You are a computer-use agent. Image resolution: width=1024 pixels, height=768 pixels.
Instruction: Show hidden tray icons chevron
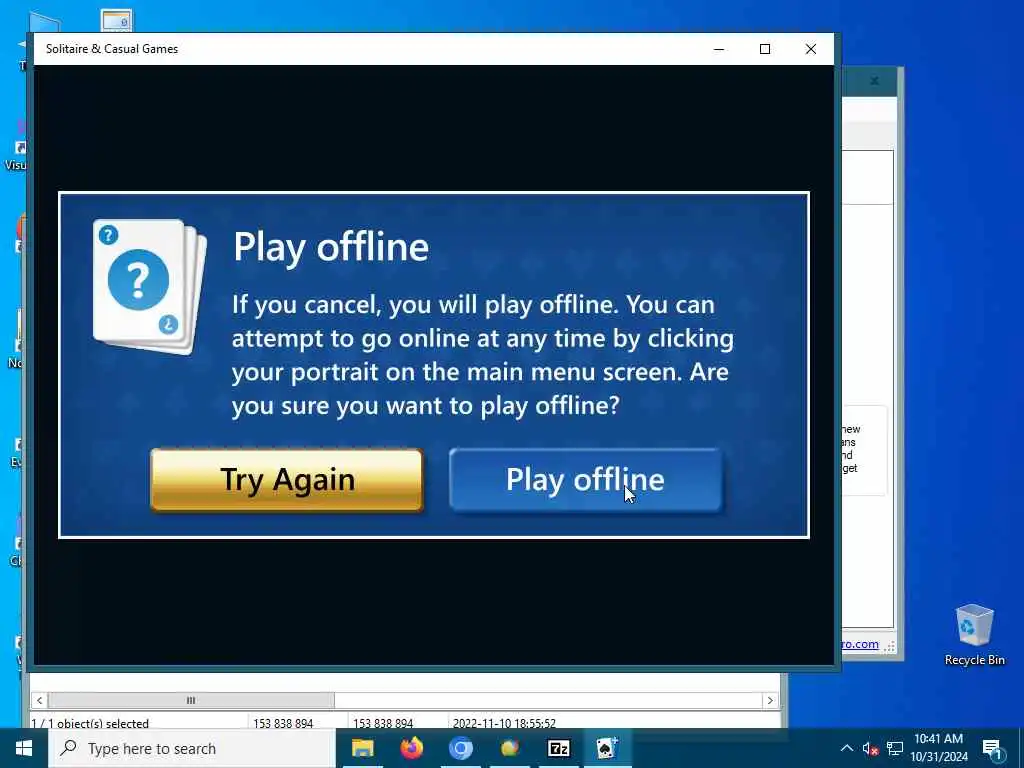846,748
